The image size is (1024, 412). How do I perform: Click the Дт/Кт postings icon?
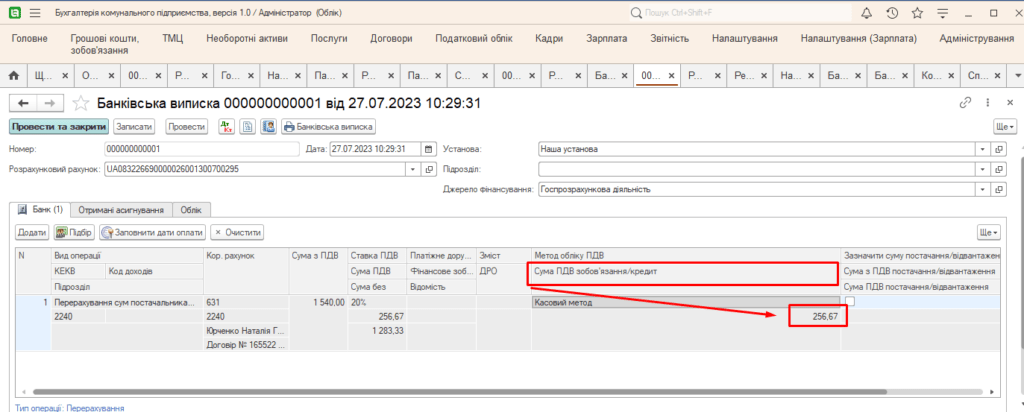[227, 127]
